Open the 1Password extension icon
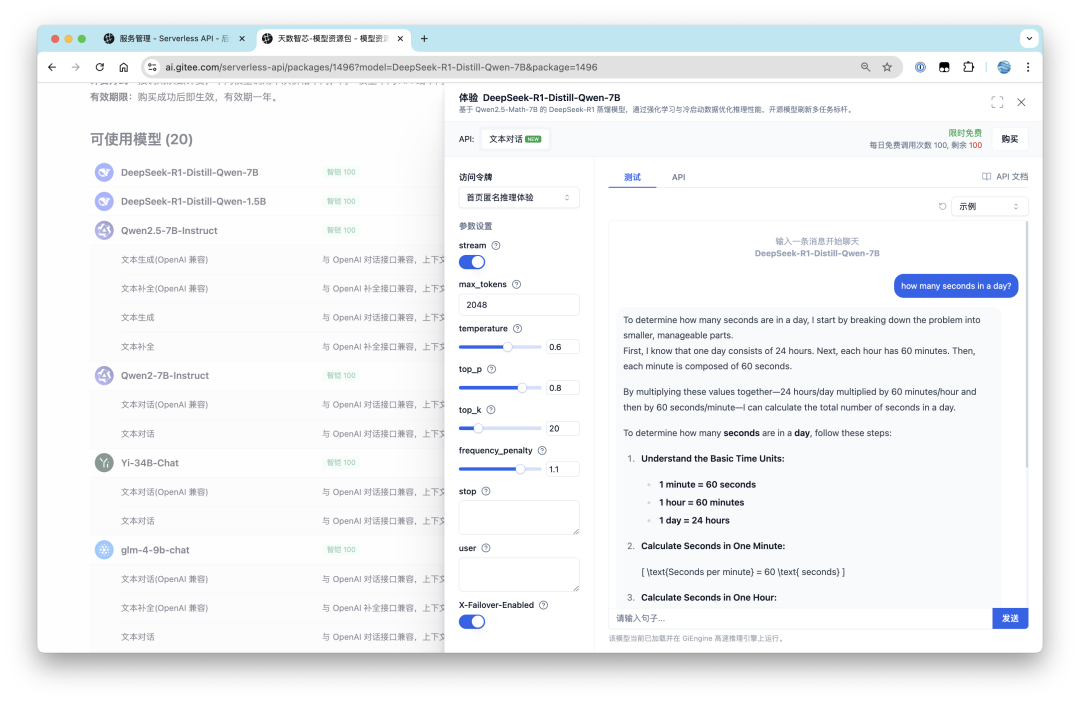The image size is (1080, 702). pos(920,67)
